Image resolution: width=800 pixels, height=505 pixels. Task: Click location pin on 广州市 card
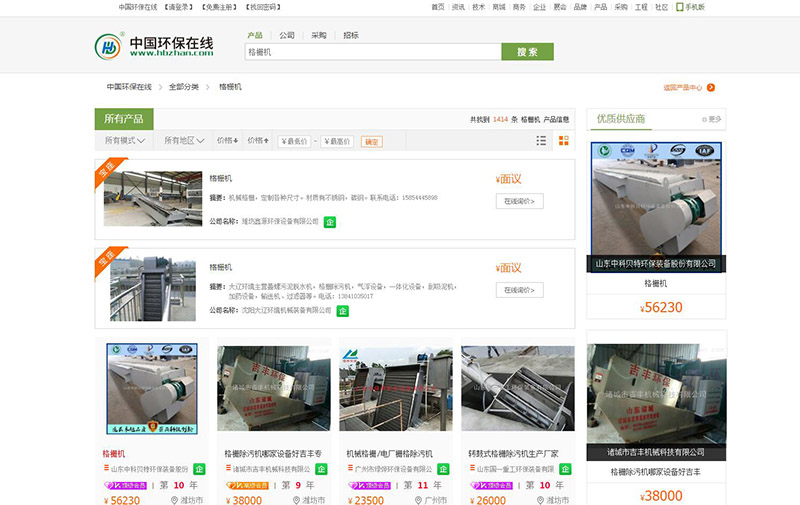tap(418, 500)
